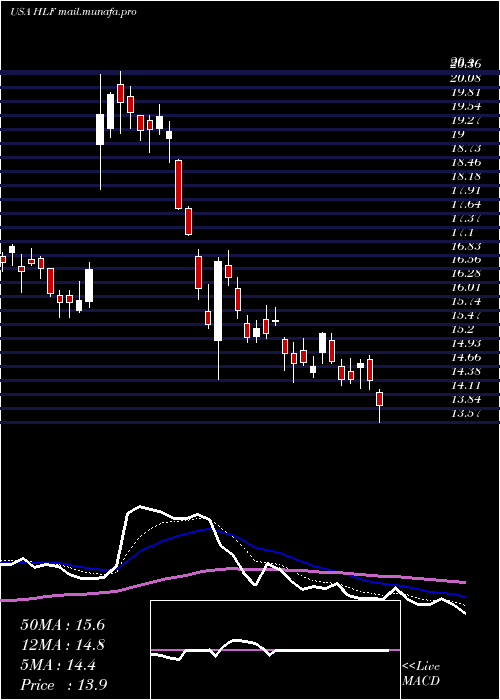The height and width of the screenshot is (700, 500).
Task: Click the 19.27 price axis label
Action: [x=465, y=120]
